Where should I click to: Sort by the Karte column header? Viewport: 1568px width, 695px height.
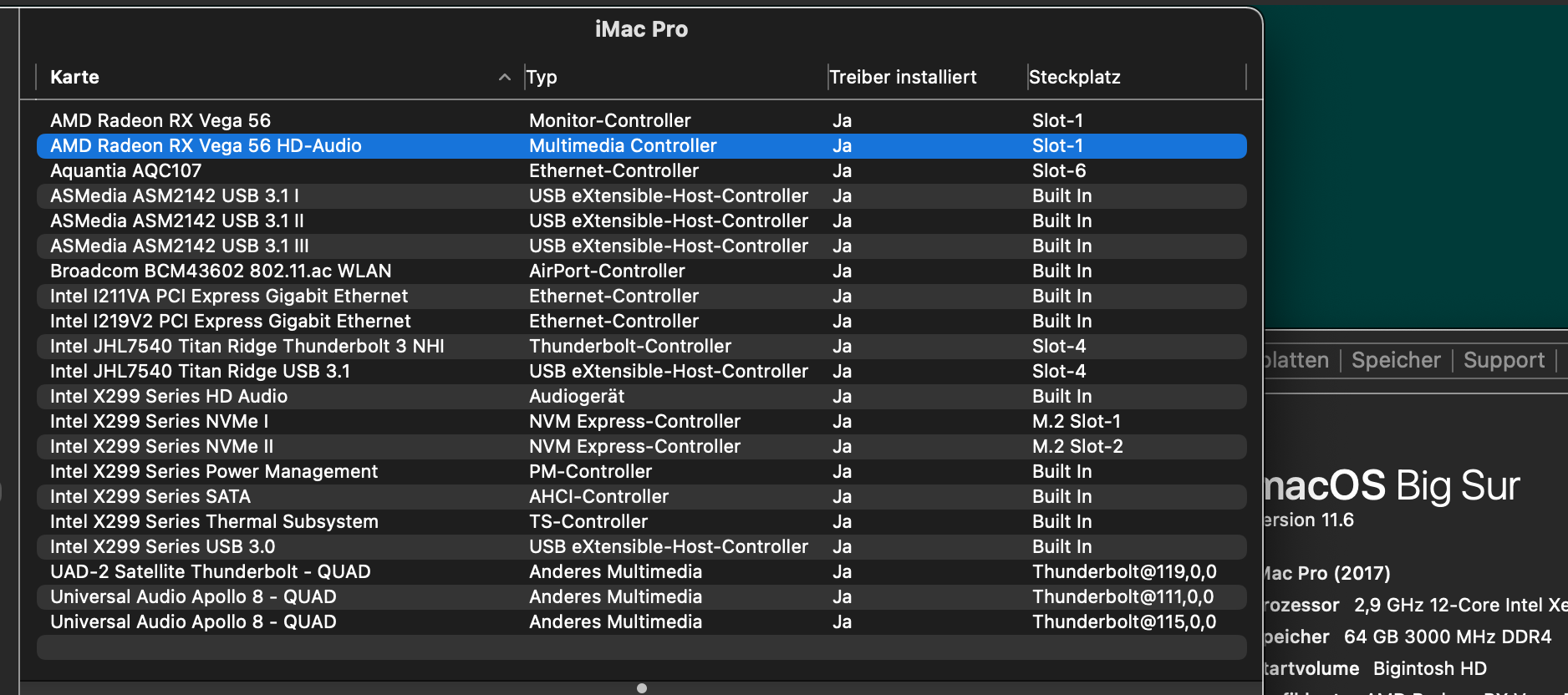click(x=74, y=77)
